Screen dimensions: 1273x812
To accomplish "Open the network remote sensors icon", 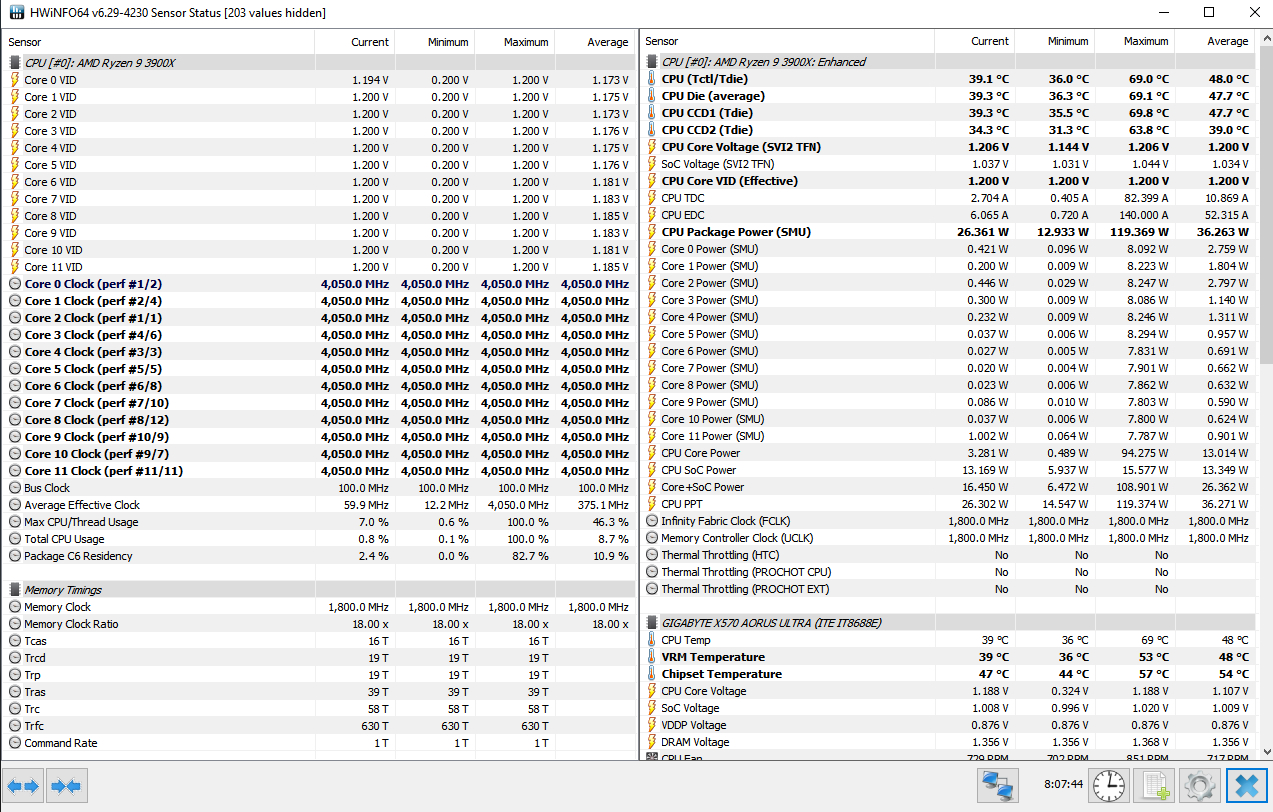I will tap(997, 785).
